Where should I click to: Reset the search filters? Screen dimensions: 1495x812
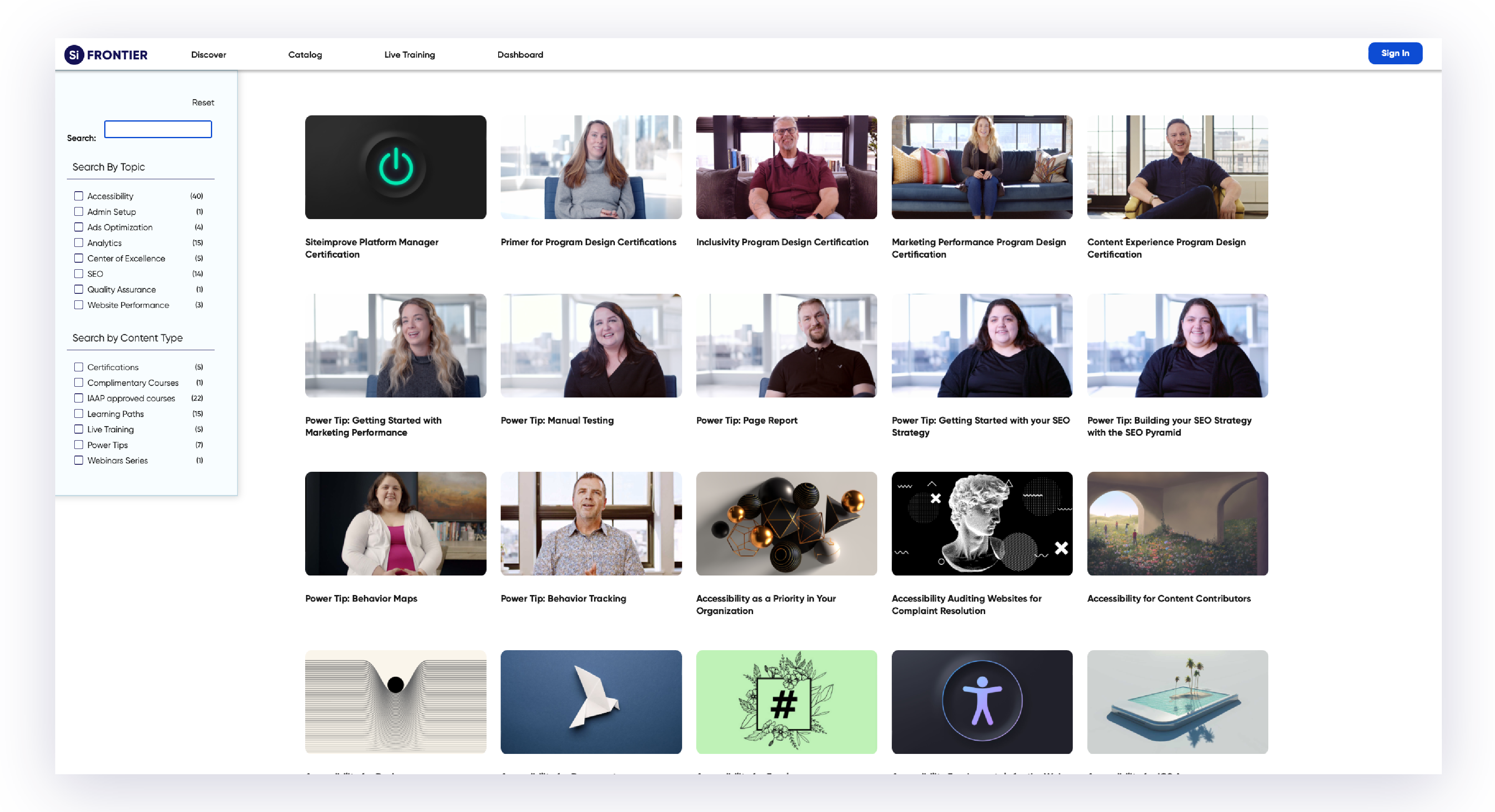click(x=203, y=102)
